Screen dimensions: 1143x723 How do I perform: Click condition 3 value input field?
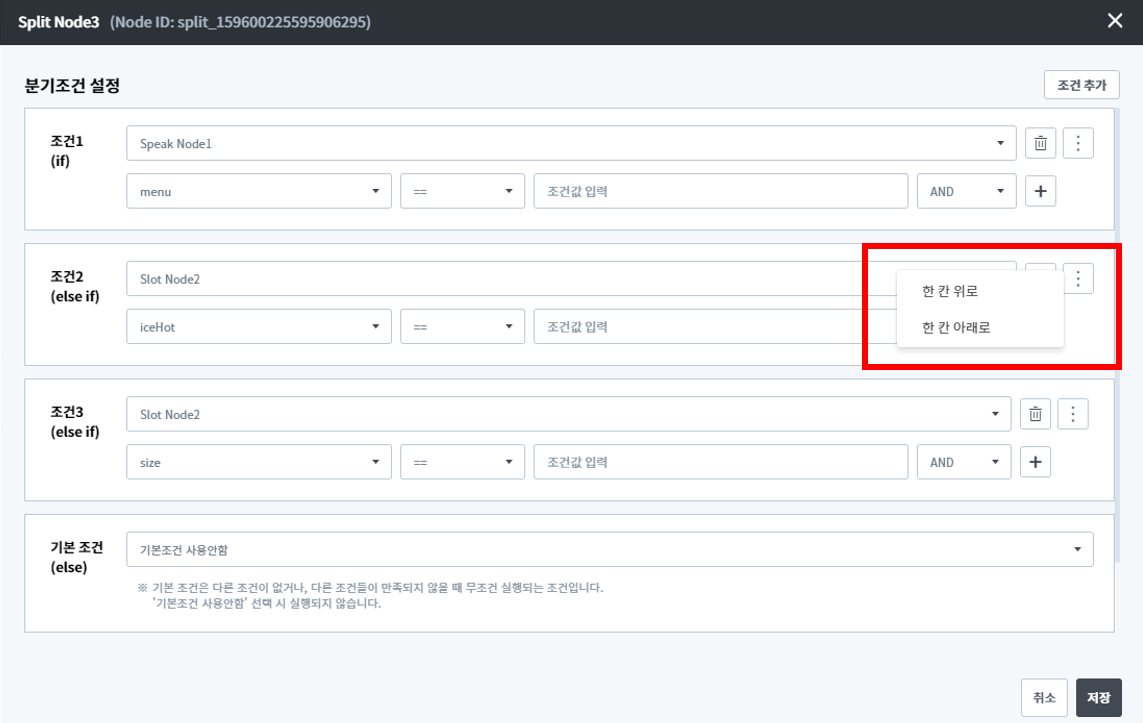720,462
